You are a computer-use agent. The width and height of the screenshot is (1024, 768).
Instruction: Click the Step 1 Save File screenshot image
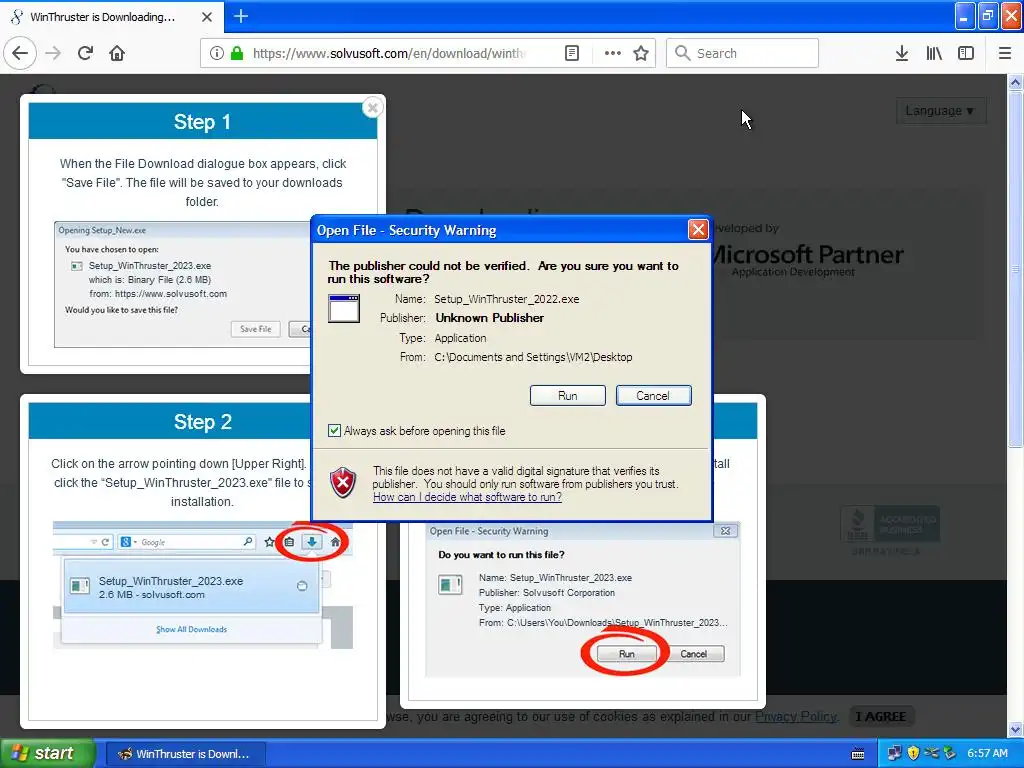[x=182, y=284]
